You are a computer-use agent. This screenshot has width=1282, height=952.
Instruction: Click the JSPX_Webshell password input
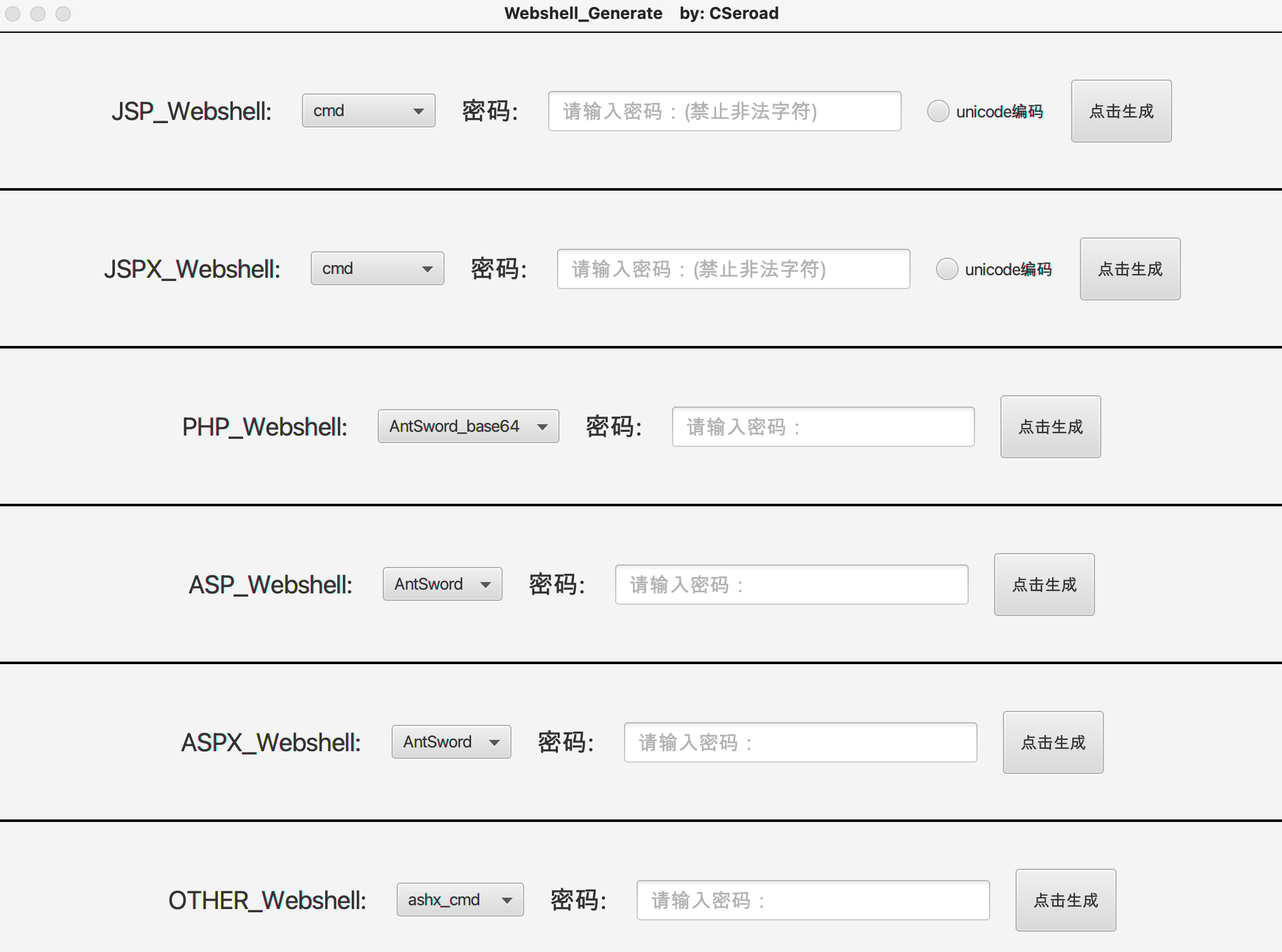click(733, 269)
